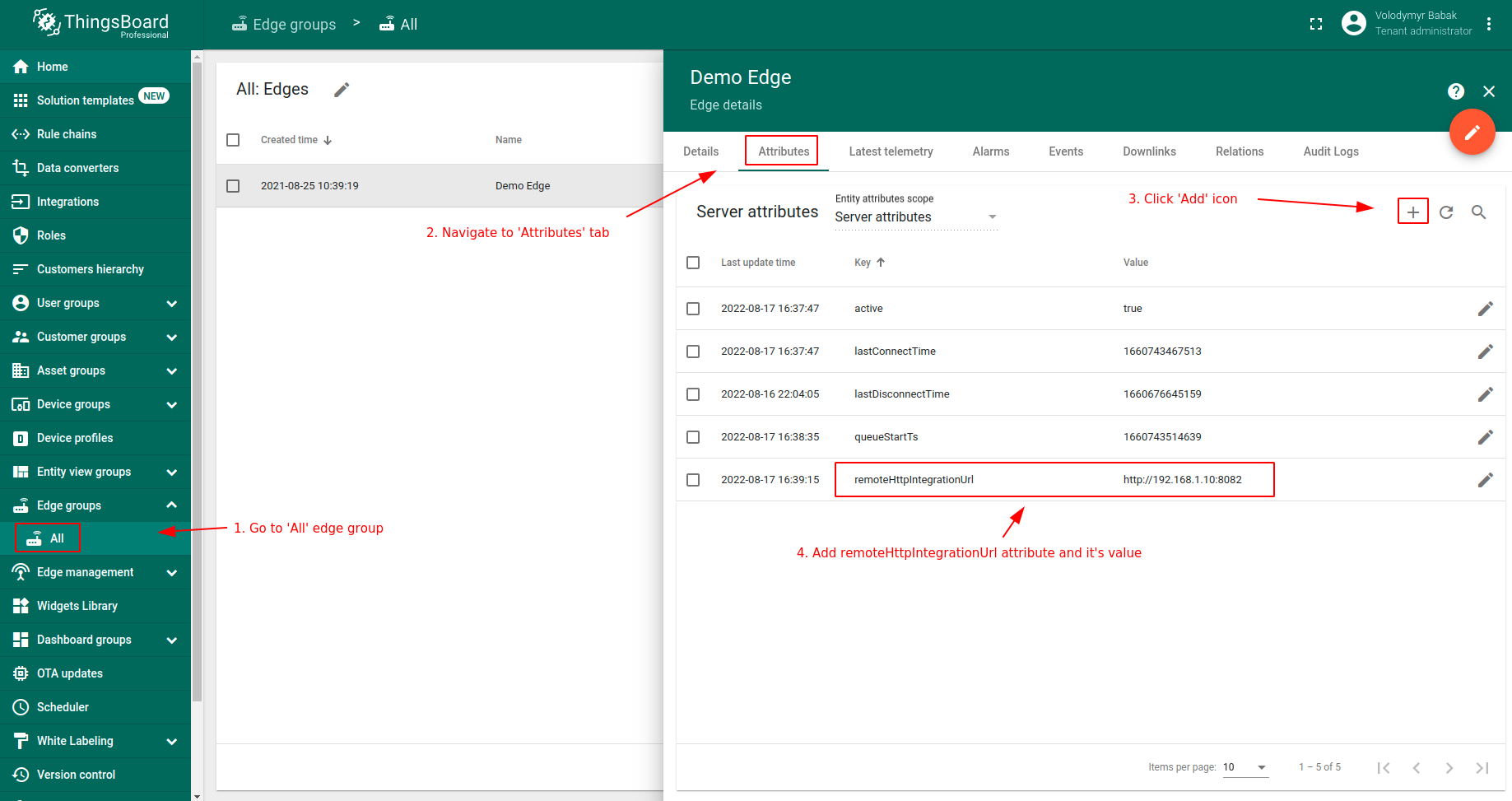Expand Entity view groups menu
The height and width of the screenshot is (801, 1512).
95,472
